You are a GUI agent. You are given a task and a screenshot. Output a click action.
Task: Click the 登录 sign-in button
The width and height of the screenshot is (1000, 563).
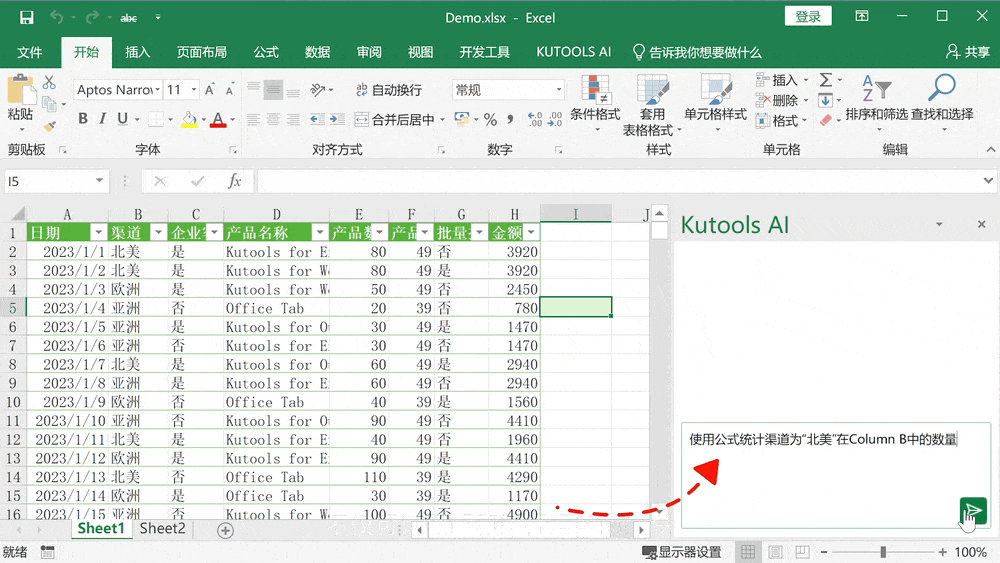click(x=808, y=17)
